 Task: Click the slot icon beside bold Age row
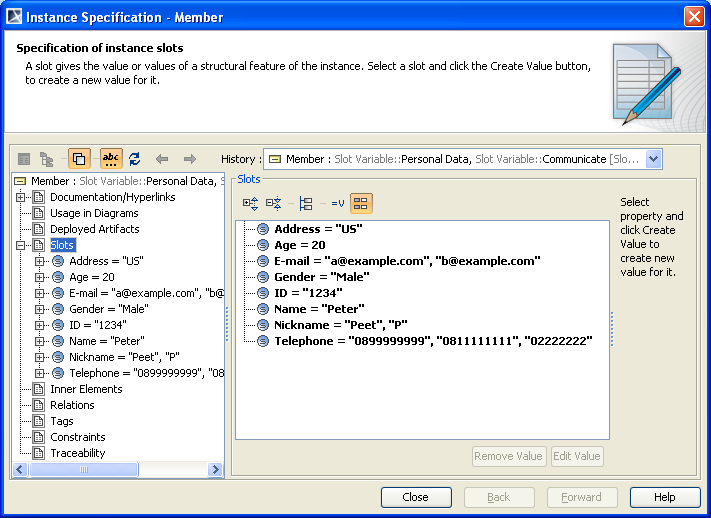263,245
